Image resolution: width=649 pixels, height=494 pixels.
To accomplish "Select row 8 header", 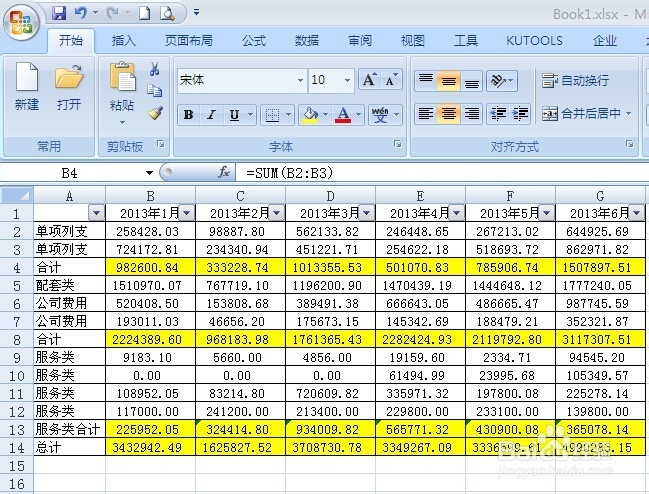I will click(x=17, y=340).
